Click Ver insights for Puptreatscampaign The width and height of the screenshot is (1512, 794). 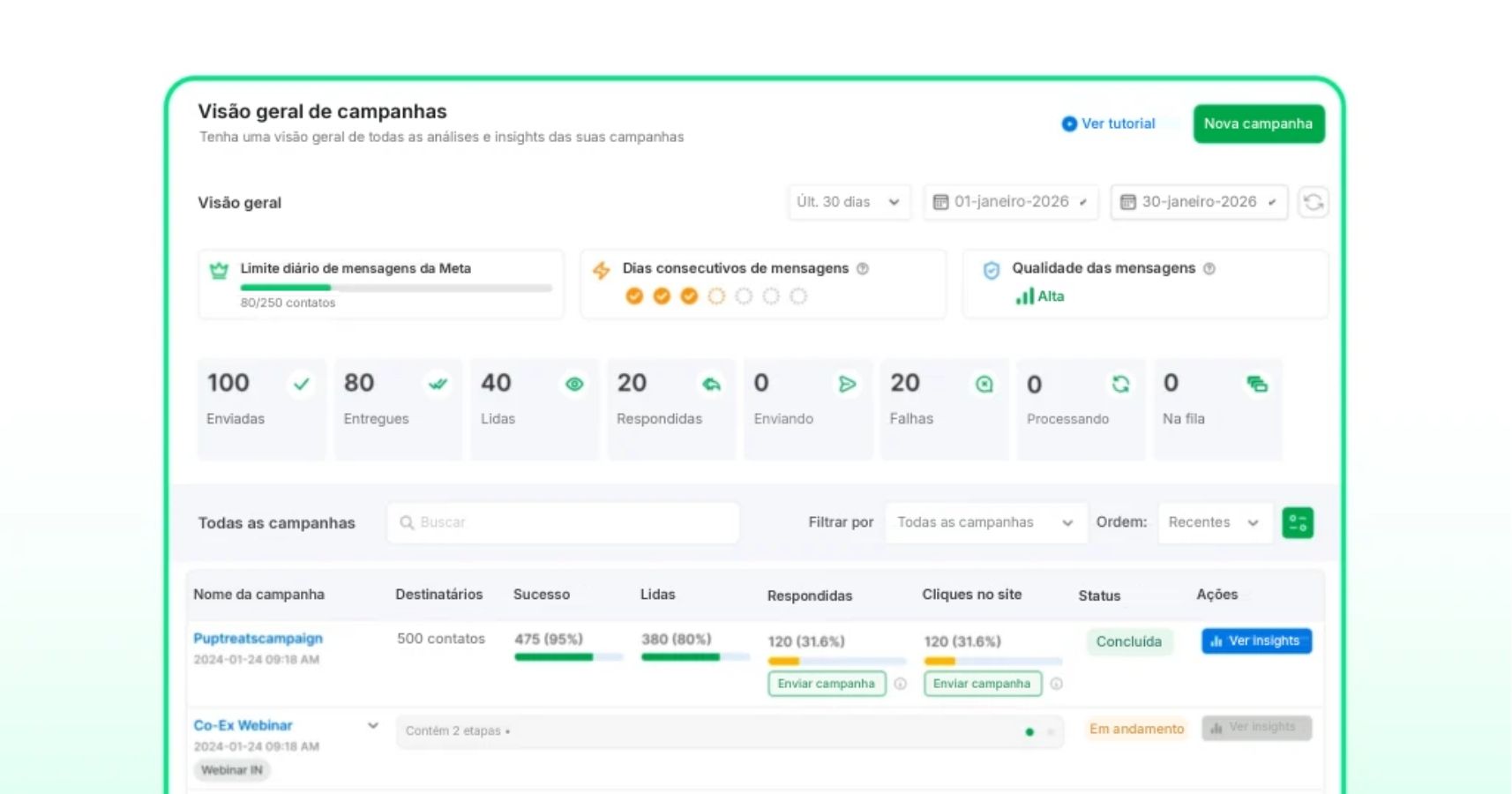click(x=1256, y=640)
